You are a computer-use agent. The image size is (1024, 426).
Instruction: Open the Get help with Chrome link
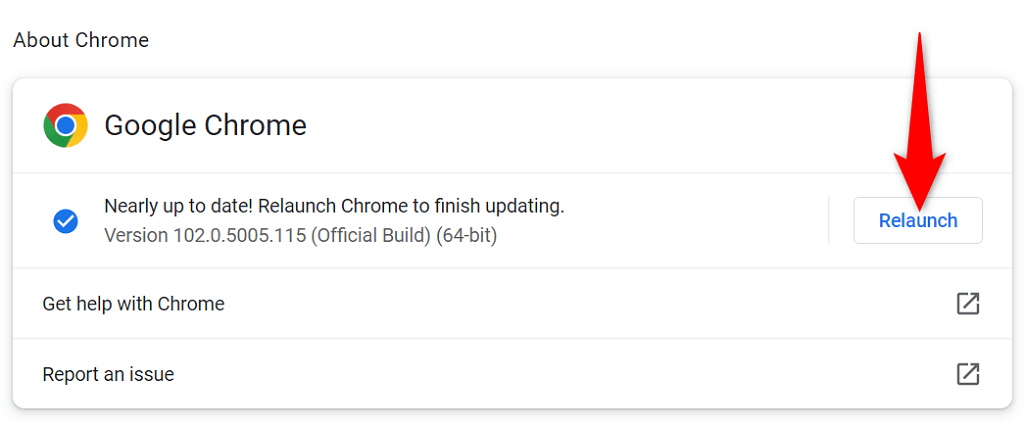(x=133, y=304)
